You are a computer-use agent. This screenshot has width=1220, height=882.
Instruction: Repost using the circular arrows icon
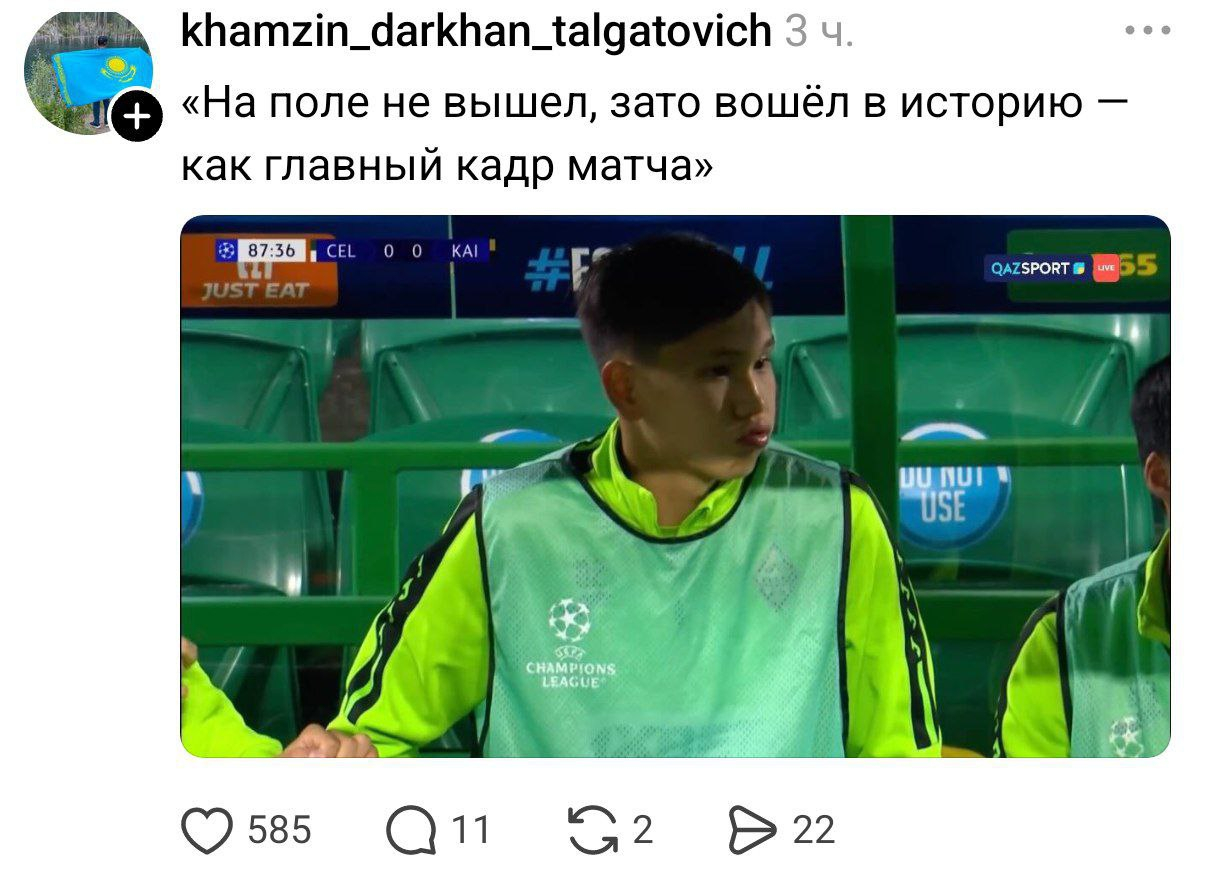point(592,831)
